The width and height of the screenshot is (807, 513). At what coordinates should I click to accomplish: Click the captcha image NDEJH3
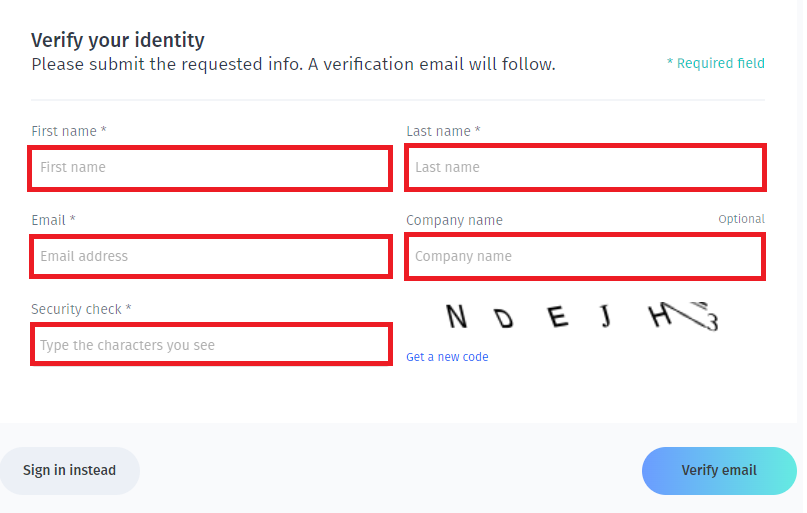coord(582,316)
